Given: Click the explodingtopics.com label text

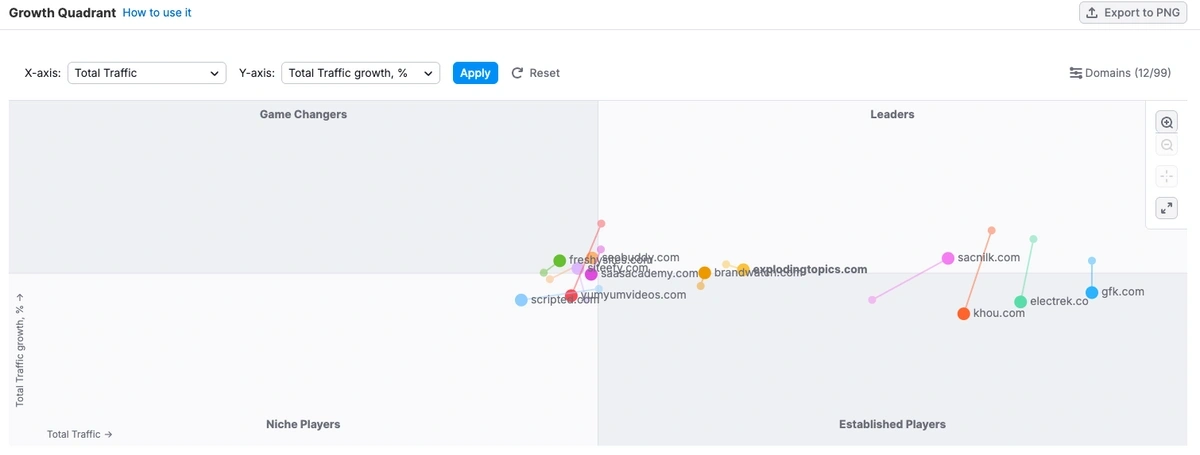Looking at the screenshot, I should 809,270.
